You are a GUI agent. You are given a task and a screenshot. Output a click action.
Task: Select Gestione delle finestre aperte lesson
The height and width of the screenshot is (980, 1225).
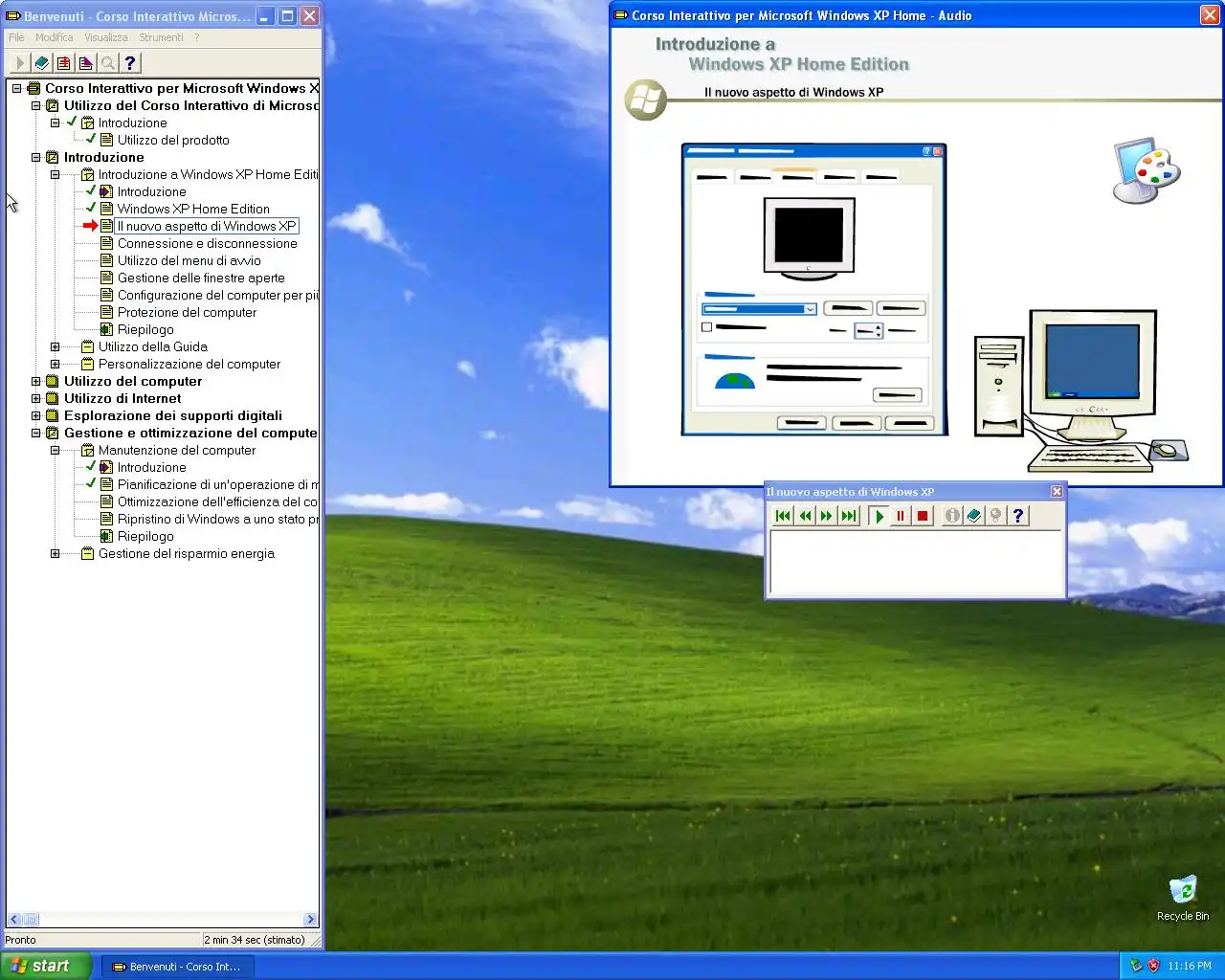coord(201,278)
